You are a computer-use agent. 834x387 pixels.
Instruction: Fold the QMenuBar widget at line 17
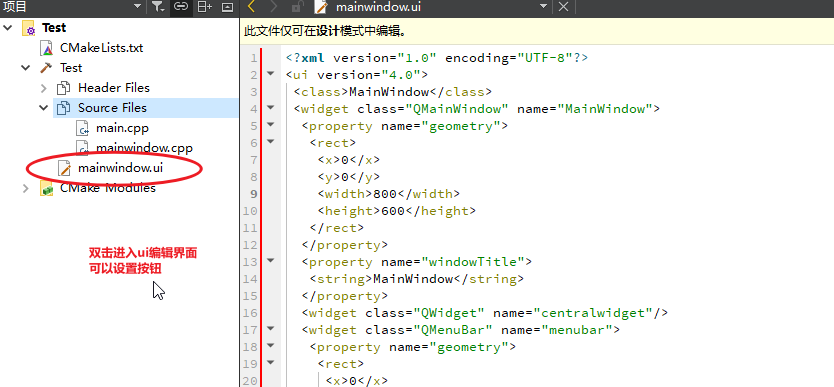point(270,329)
